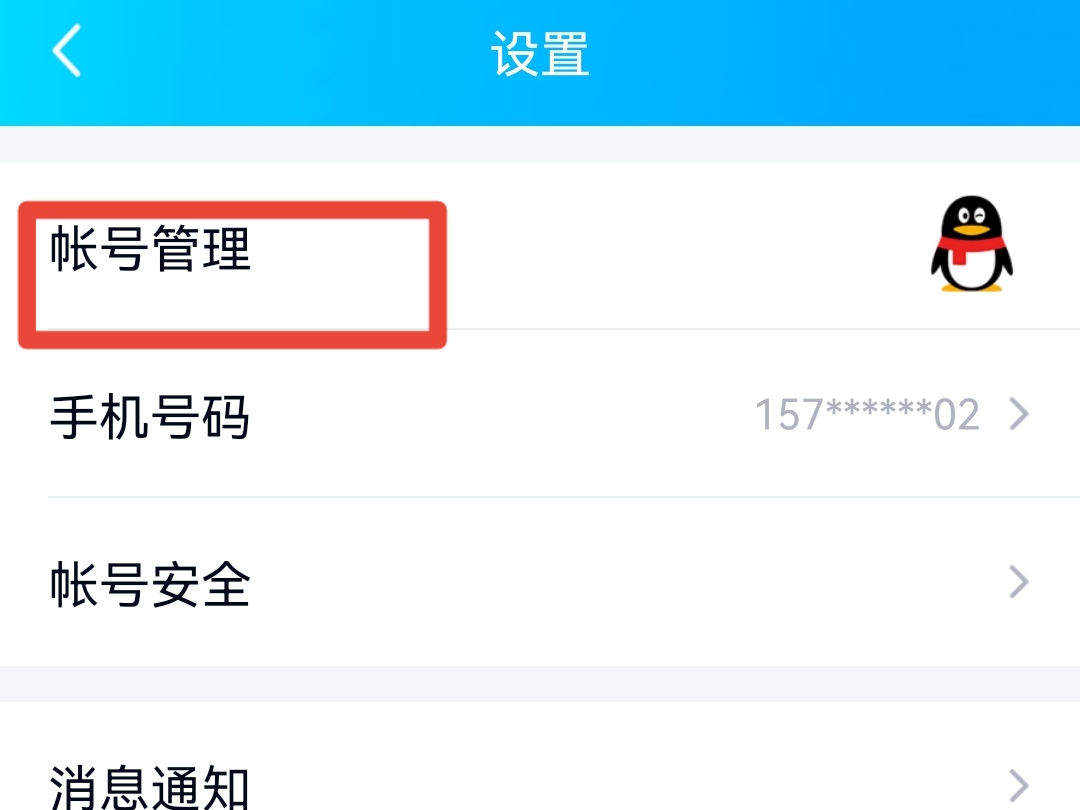Expand the 帐号安全 row chevron
This screenshot has height=810, width=1080.
click(x=1019, y=582)
